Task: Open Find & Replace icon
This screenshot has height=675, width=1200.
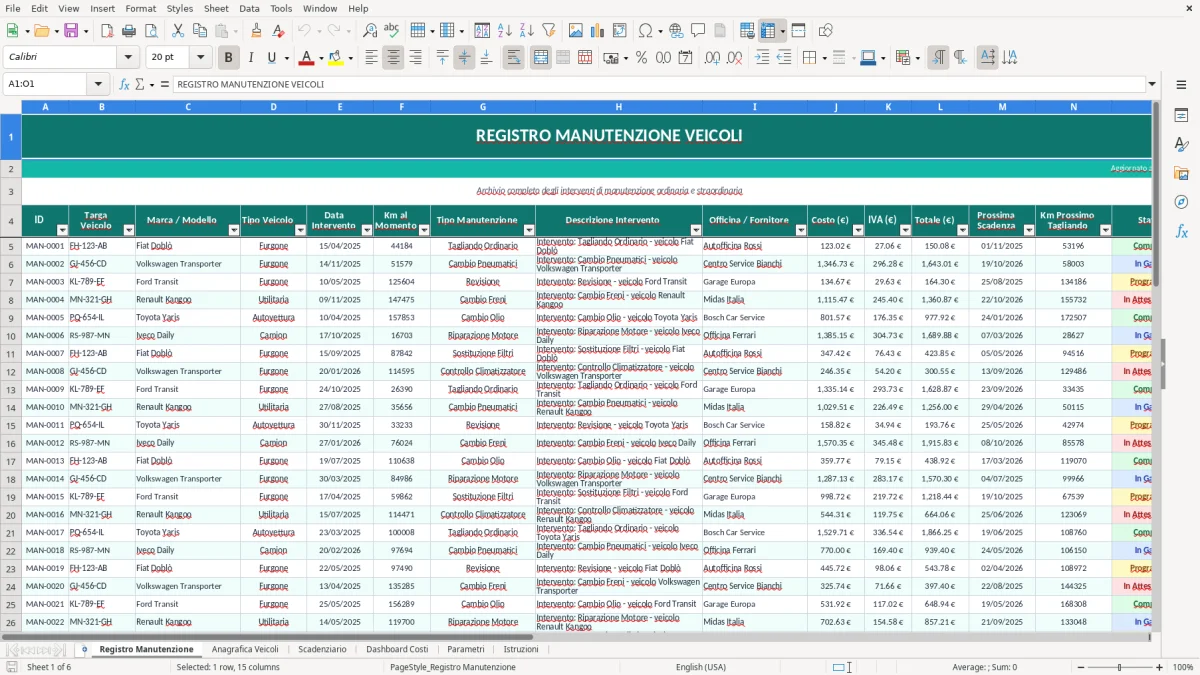Action: click(370, 31)
